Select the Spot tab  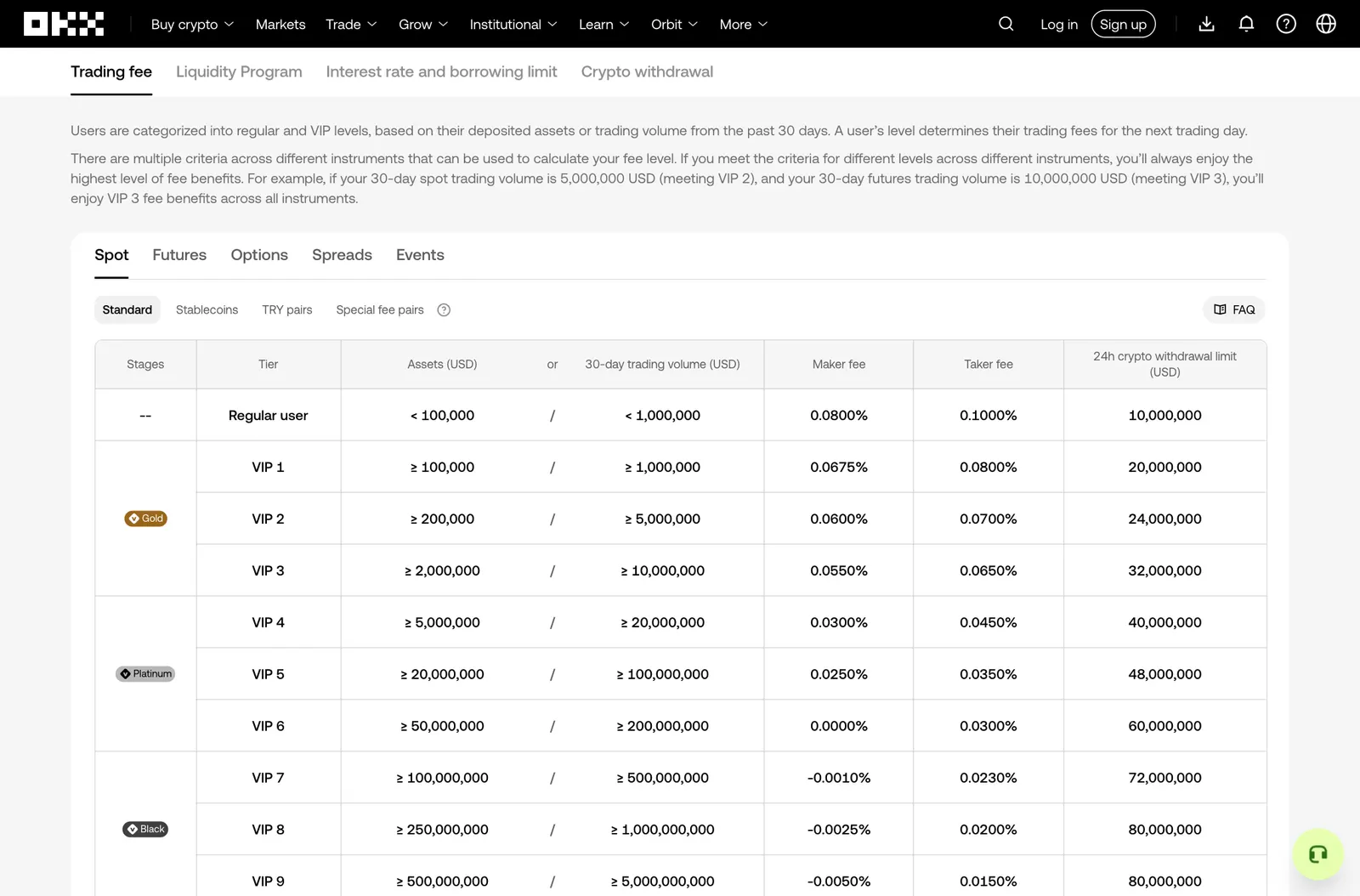click(111, 255)
